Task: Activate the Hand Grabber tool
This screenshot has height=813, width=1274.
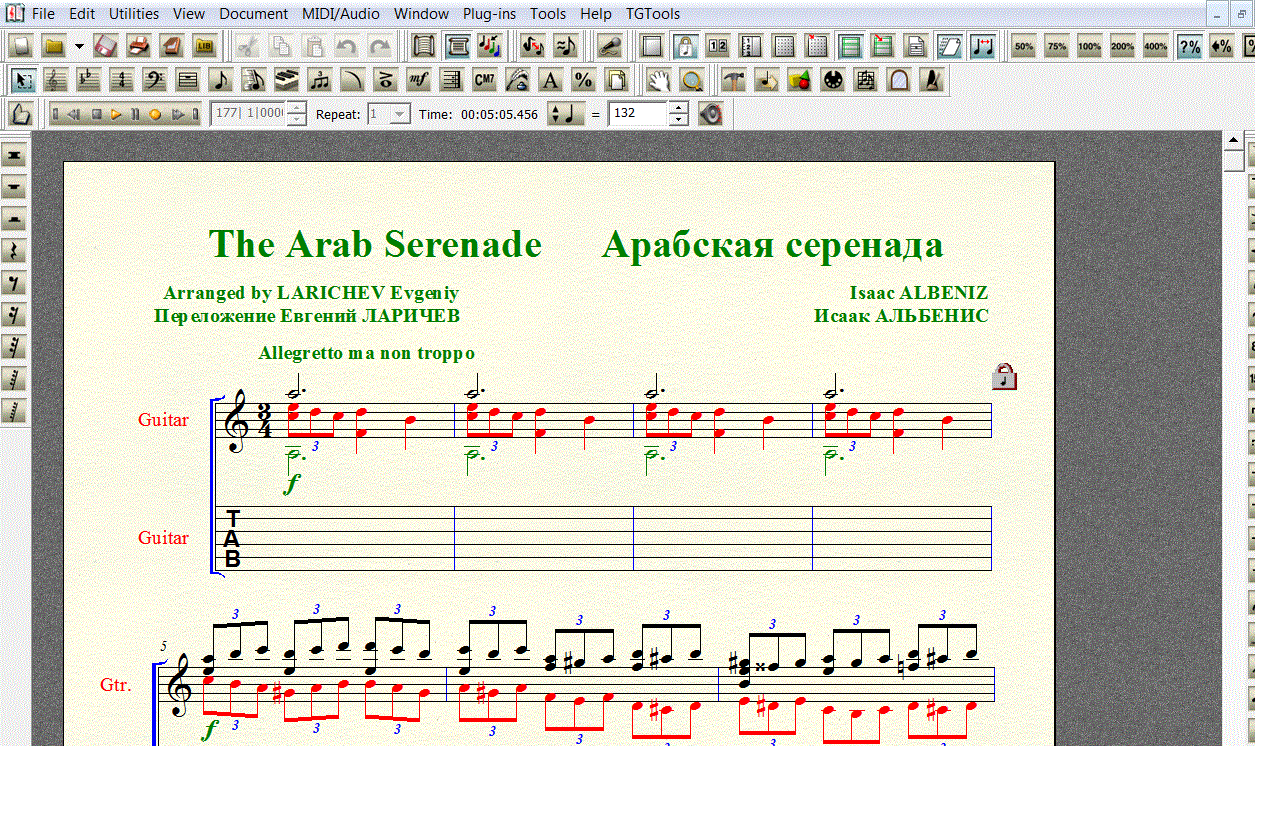Action: coord(657,80)
